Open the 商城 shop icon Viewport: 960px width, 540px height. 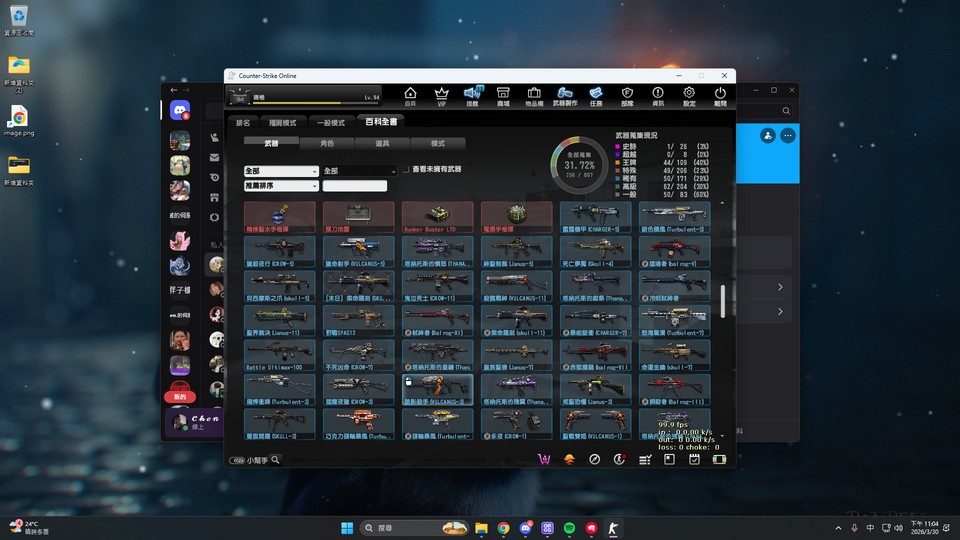click(x=503, y=96)
